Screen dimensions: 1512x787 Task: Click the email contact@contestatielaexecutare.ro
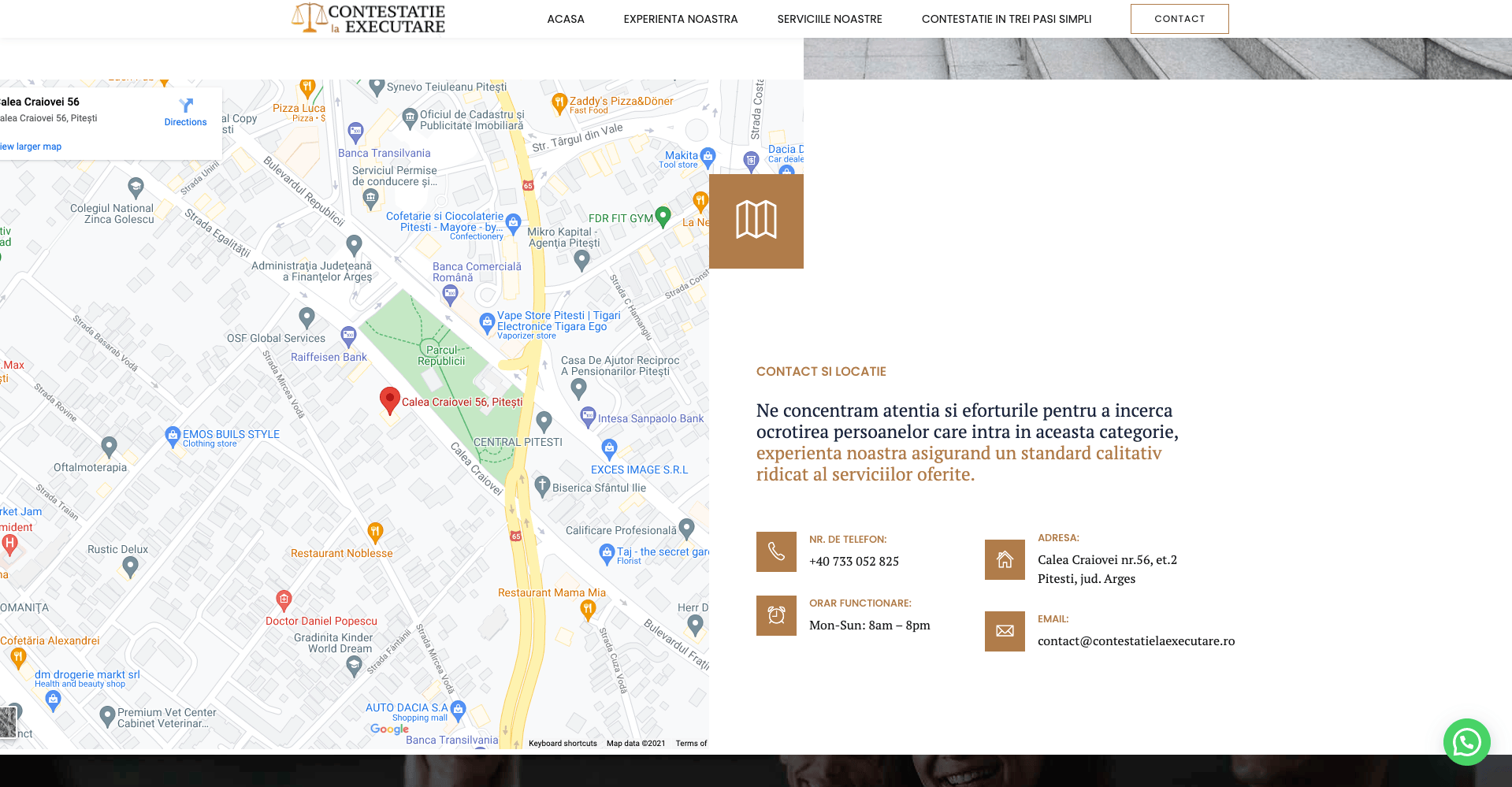tap(1136, 641)
